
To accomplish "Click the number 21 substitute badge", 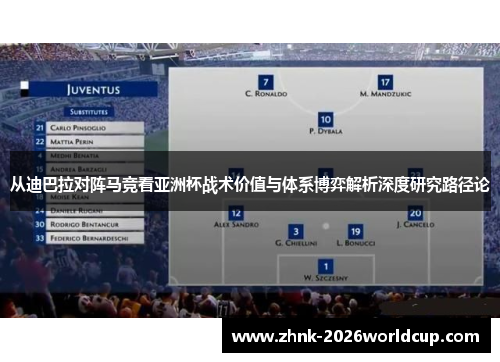I will coord(40,128).
